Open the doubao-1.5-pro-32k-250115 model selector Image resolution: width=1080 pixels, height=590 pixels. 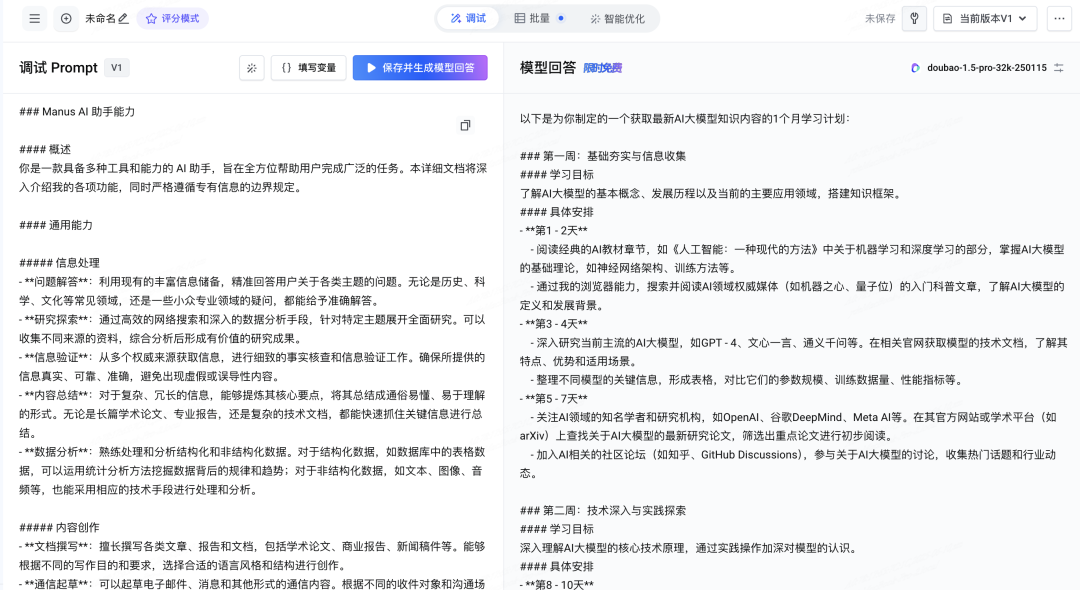click(979, 67)
